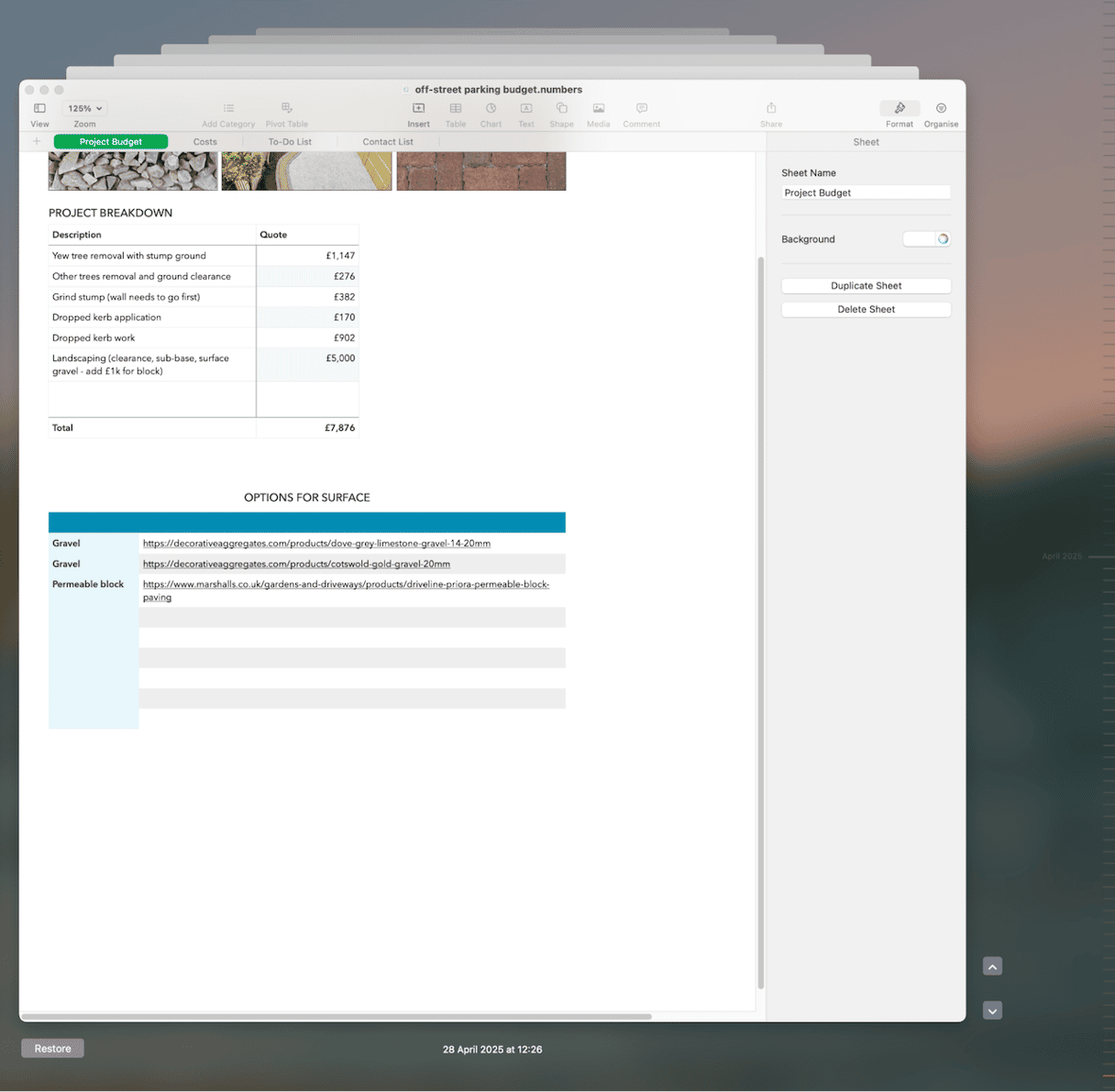Toggle the Format inspector panel

point(900,108)
